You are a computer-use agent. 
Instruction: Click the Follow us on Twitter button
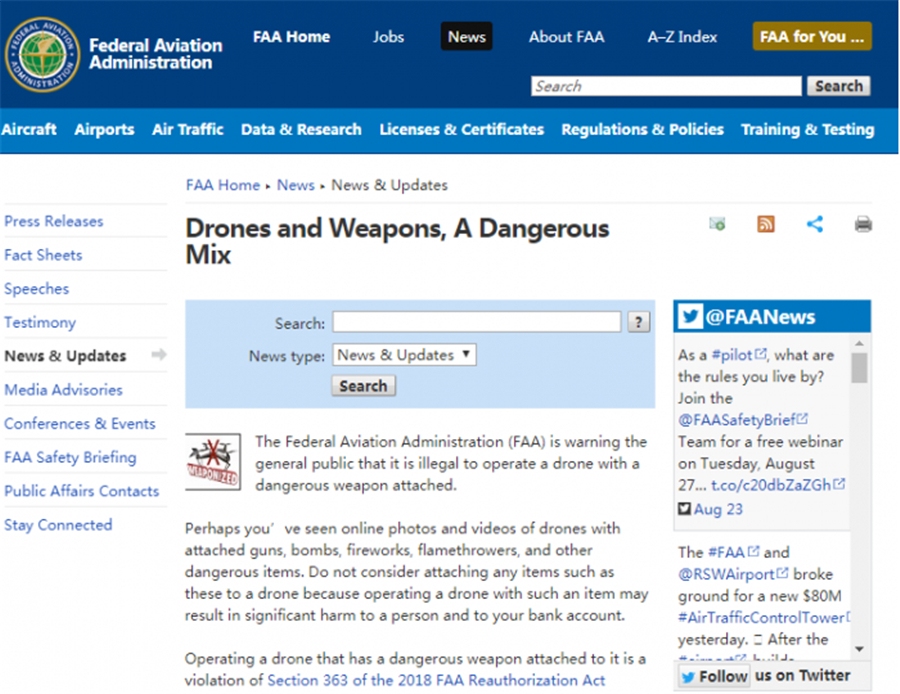(714, 676)
